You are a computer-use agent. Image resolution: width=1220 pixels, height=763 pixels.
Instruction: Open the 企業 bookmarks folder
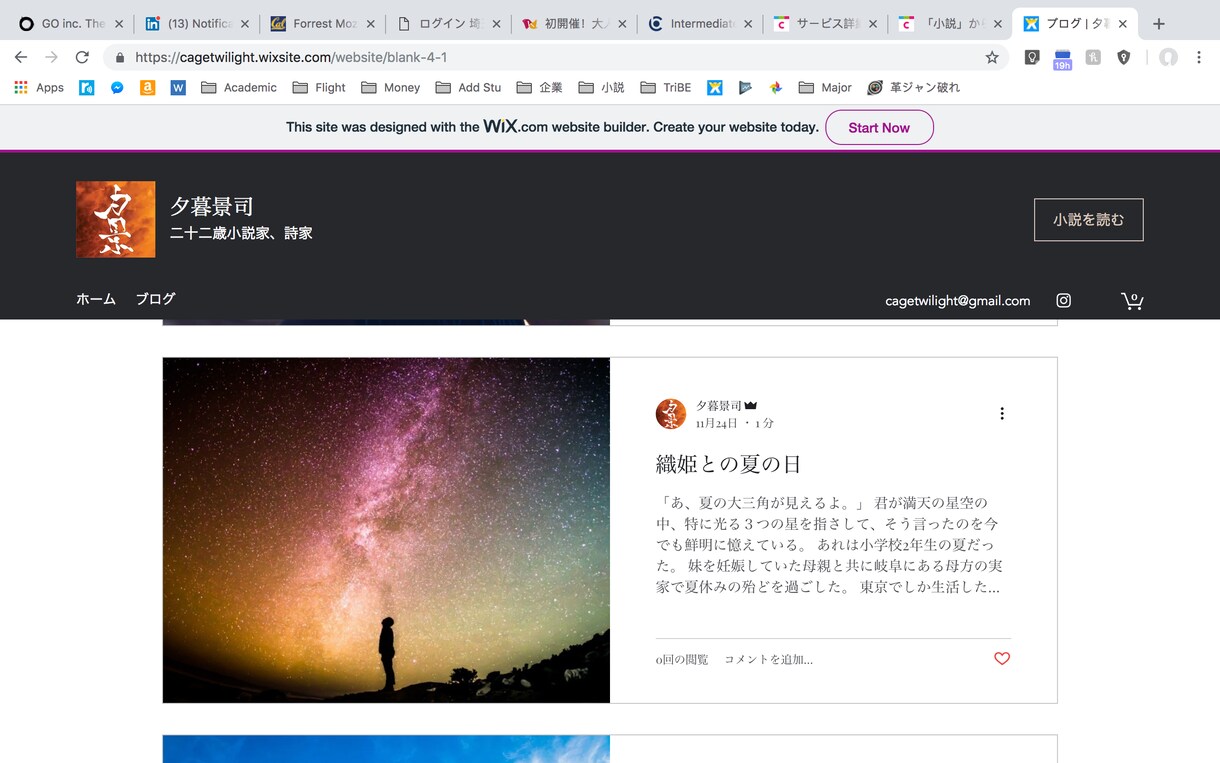pyautogui.click(x=540, y=88)
